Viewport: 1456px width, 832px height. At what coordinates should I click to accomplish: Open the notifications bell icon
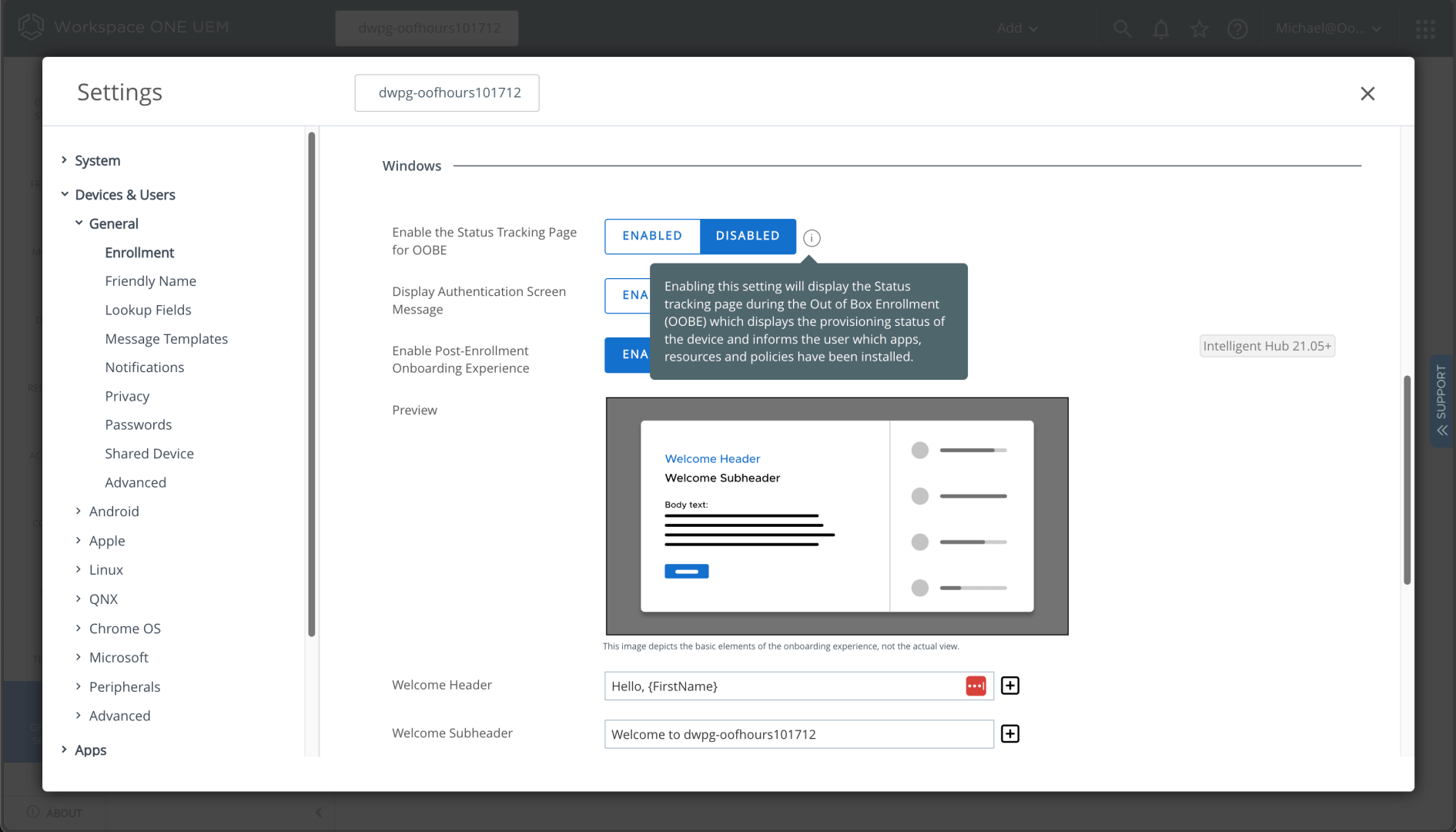point(1161,29)
